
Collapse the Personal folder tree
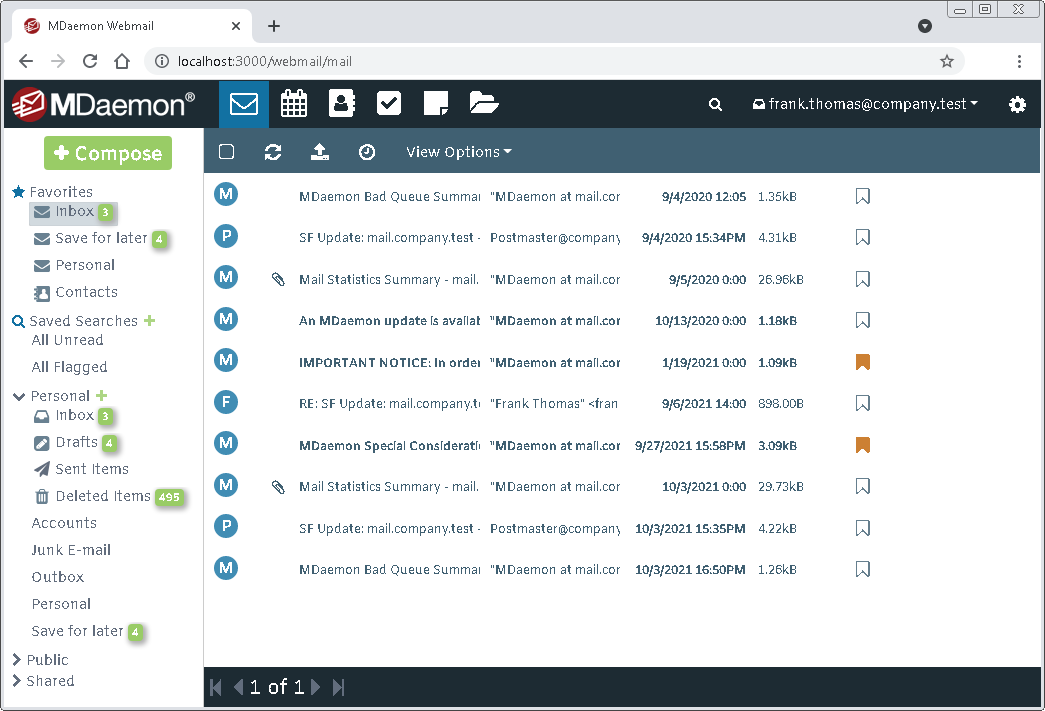(x=18, y=396)
